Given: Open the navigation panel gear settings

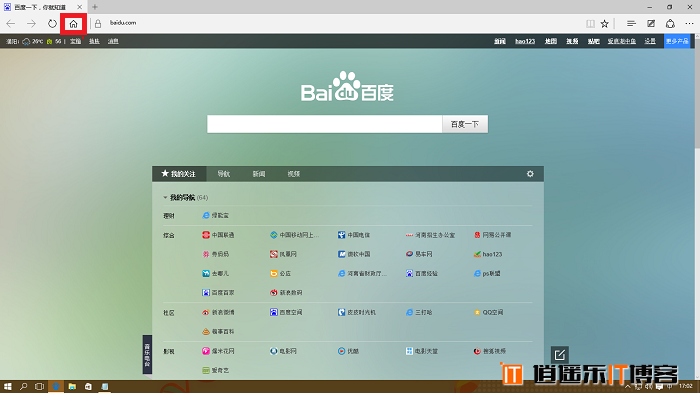Looking at the screenshot, I should point(530,174).
